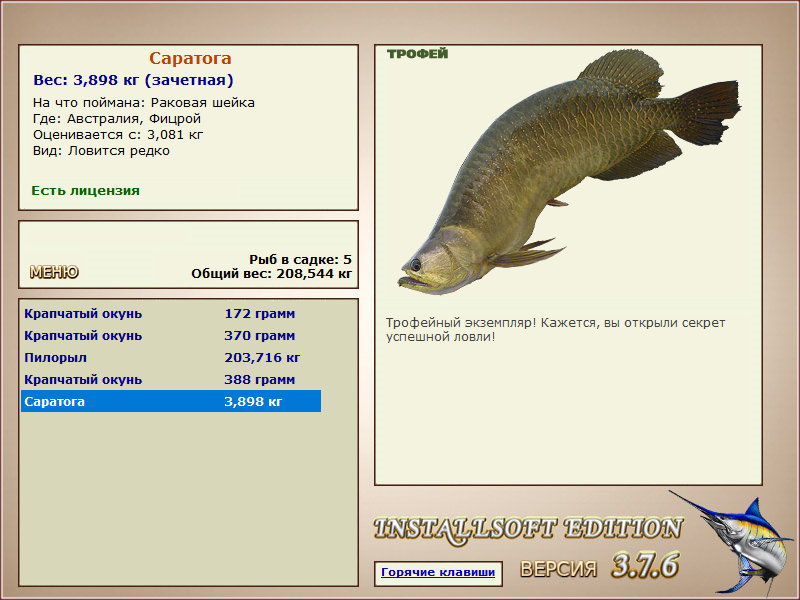Viewport: 800px width, 600px height.
Task: Click the Саратога title heading
Action: (x=190, y=58)
